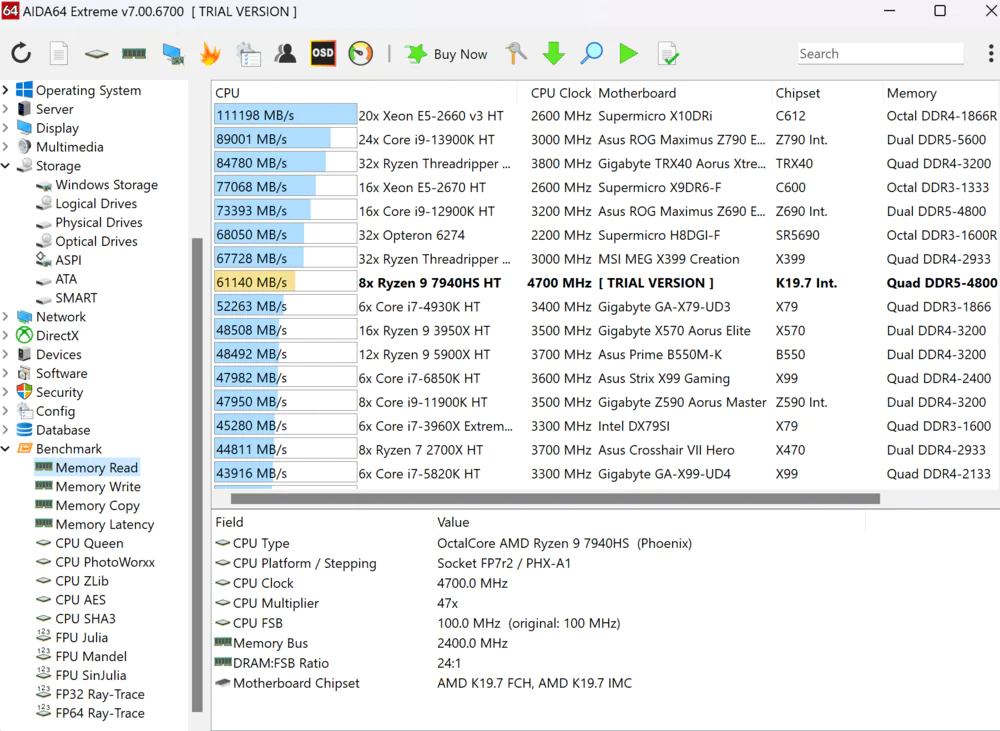Expand the Multimedia tree node
This screenshot has height=731, width=1000.
coord(6,147)
